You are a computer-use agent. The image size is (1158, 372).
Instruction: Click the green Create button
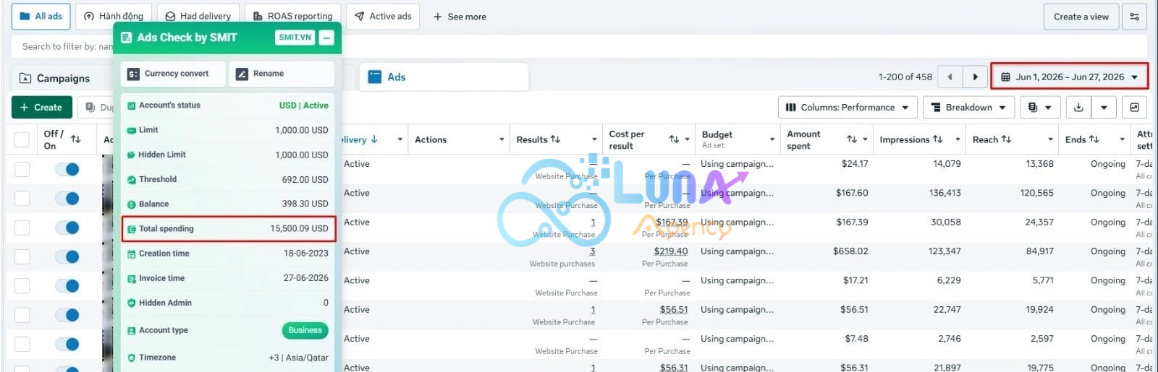tap(41, 107)
